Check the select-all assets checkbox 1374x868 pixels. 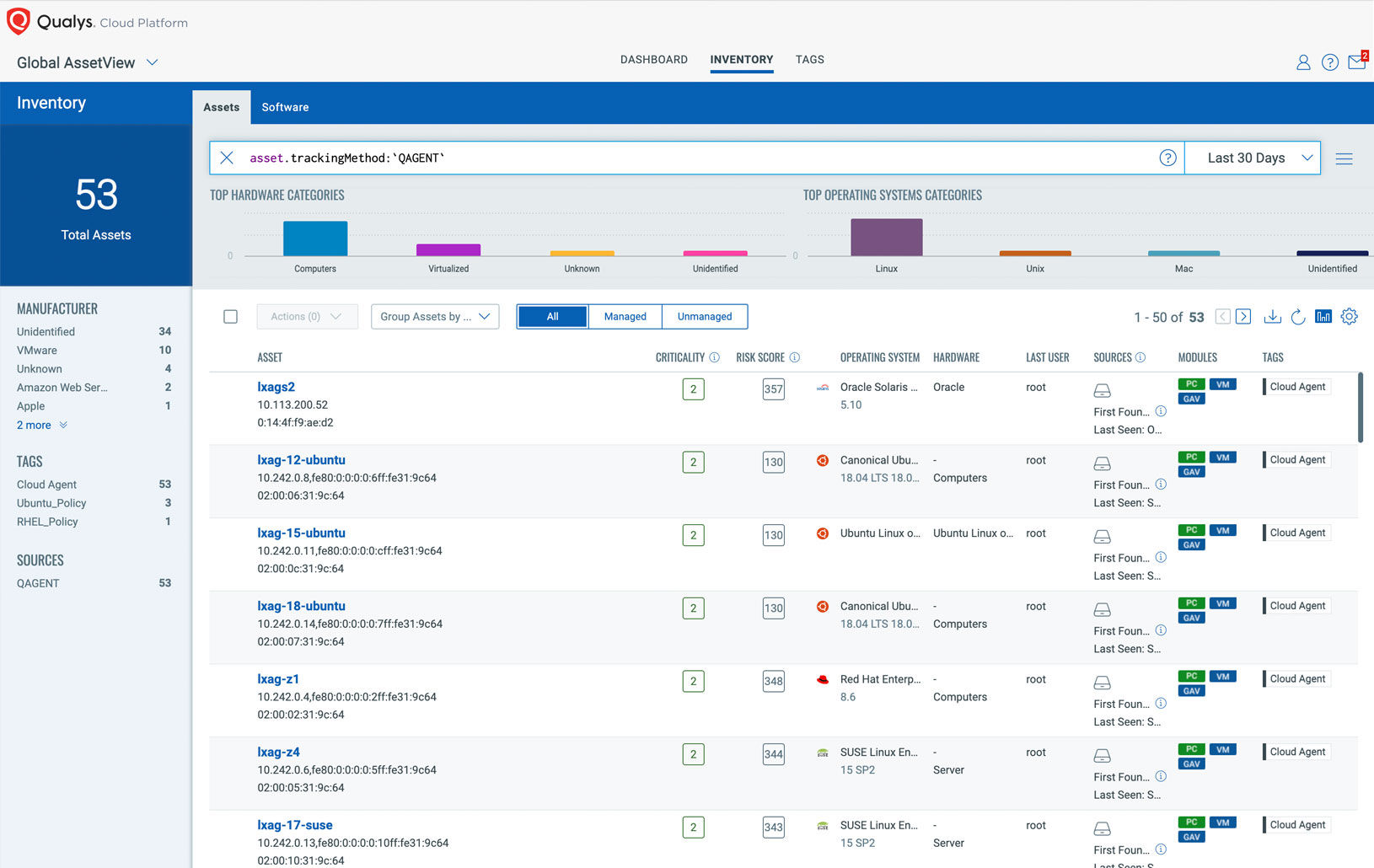(230, 317)
